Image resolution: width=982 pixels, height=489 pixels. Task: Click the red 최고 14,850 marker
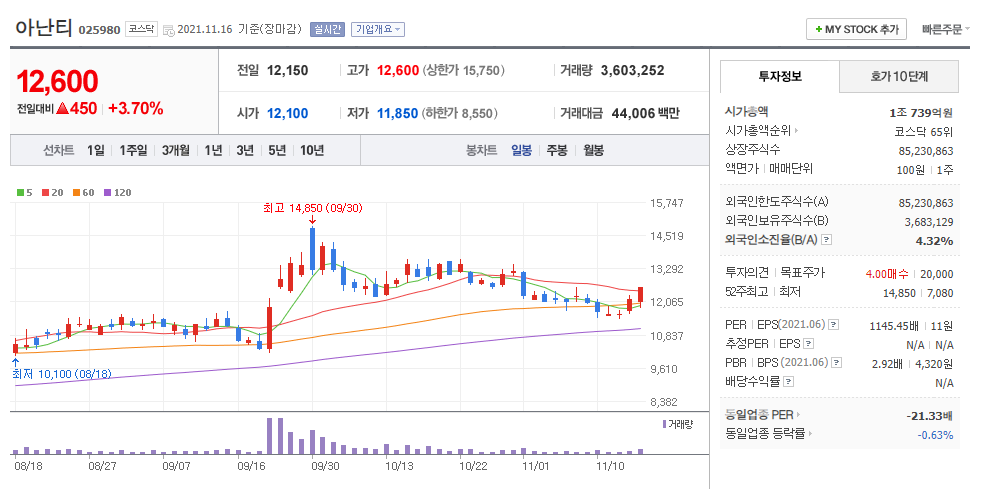313,208
